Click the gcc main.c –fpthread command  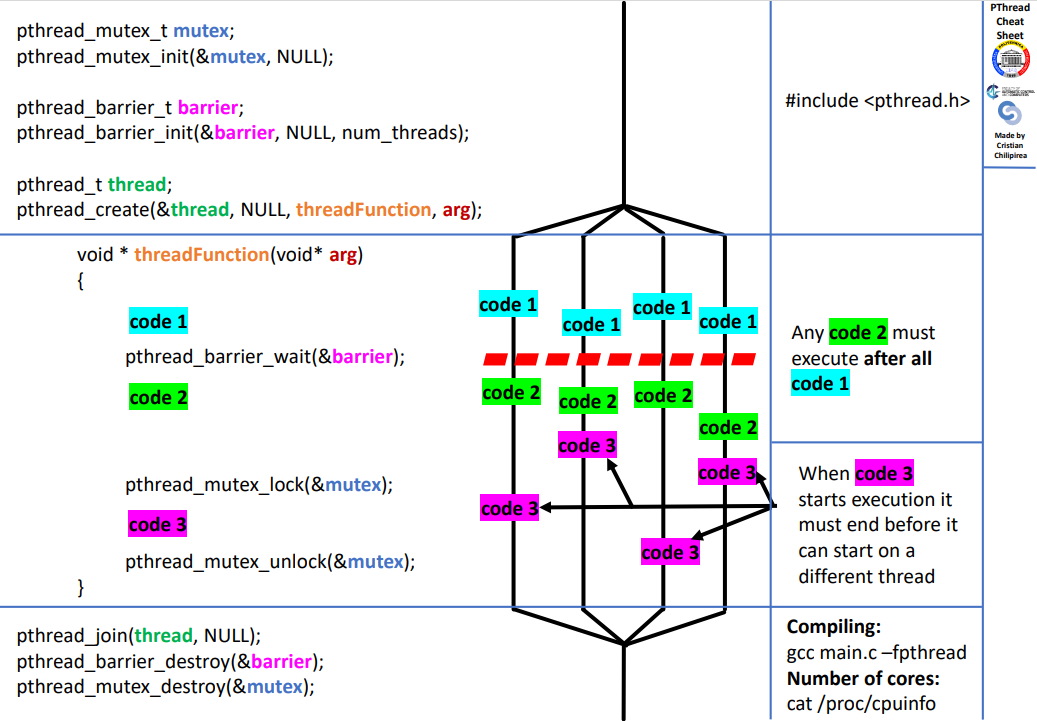(876, 653)
